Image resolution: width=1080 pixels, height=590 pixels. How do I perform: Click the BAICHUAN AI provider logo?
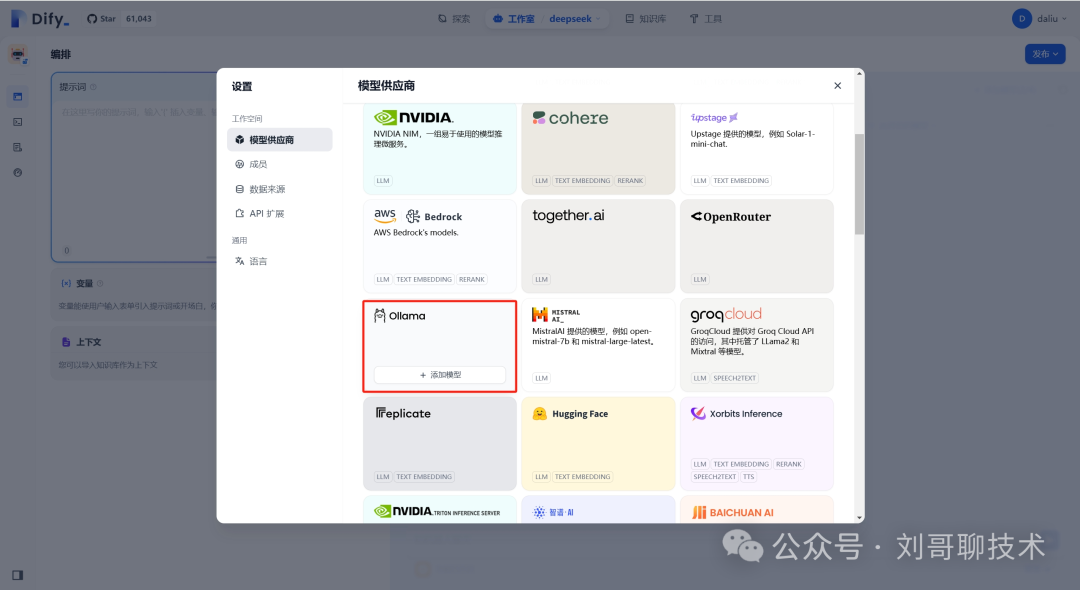(x=732, y=512)
